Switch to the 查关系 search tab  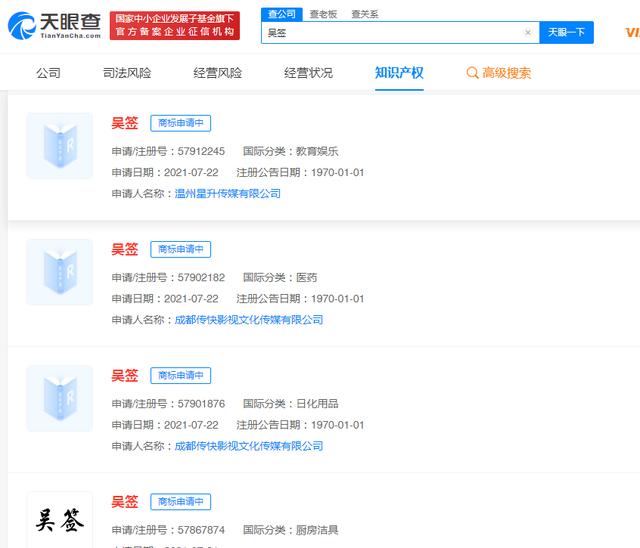pyautogui.click(x=365, y=14)
